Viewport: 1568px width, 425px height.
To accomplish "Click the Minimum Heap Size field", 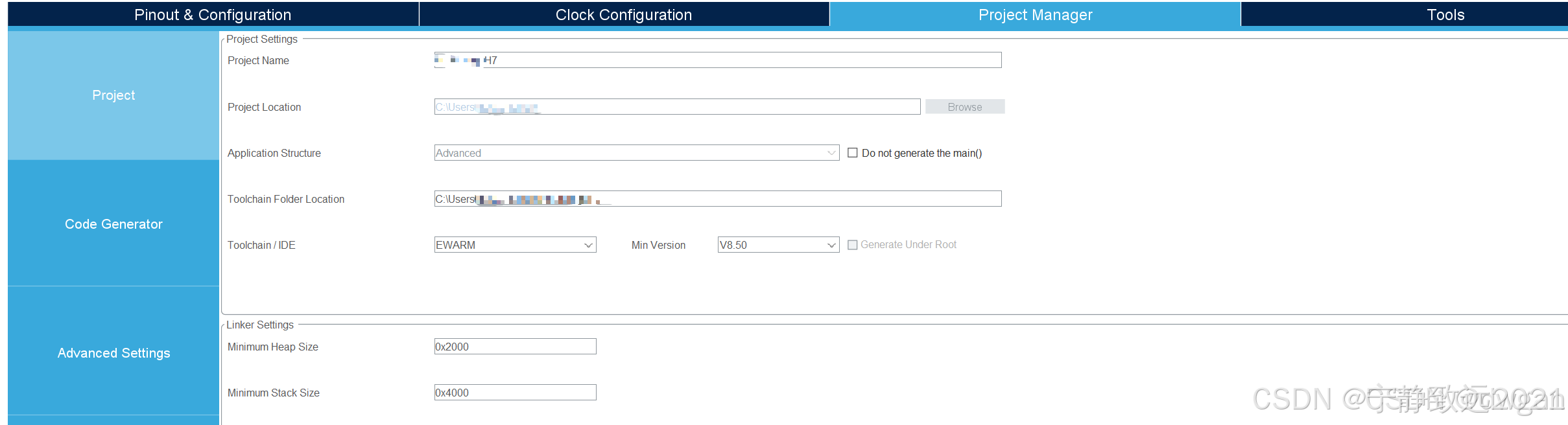I will [515, 347].
